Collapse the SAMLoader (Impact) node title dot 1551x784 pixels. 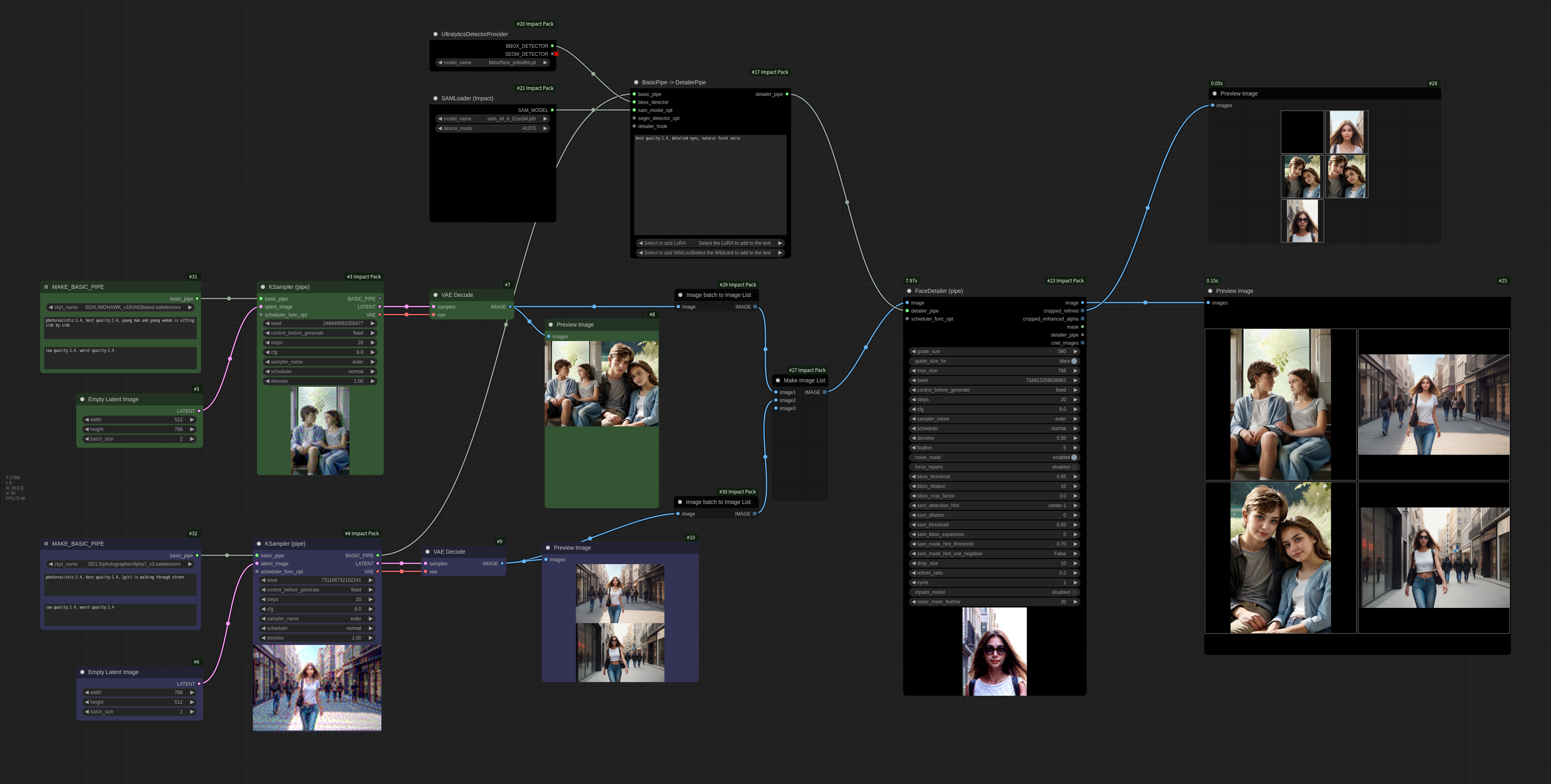click(435, 99)
